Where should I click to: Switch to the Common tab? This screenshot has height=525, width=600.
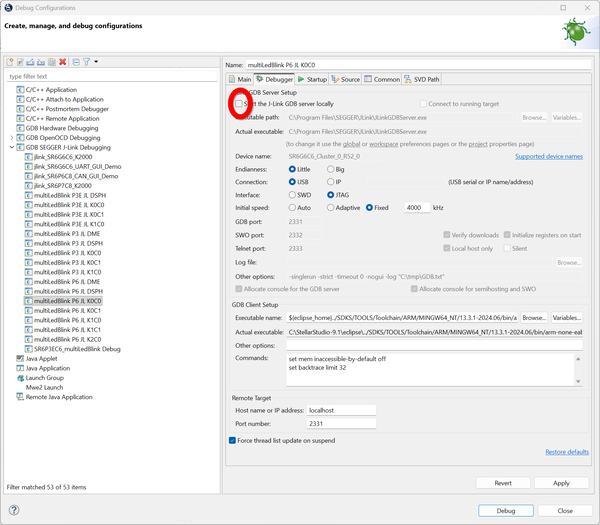(x=382, y=79)
